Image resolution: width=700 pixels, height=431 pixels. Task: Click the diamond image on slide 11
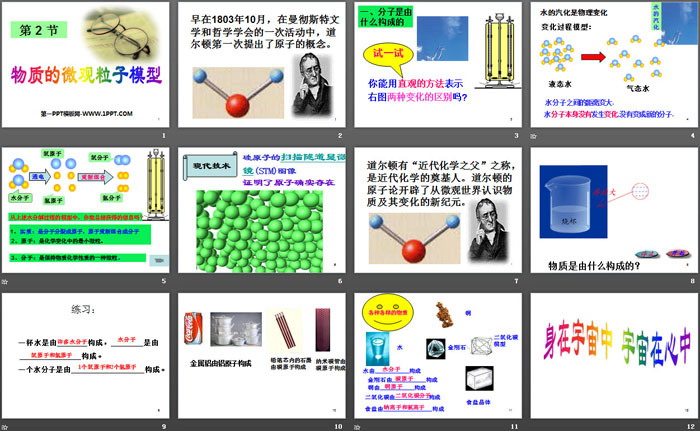(435, 349)
